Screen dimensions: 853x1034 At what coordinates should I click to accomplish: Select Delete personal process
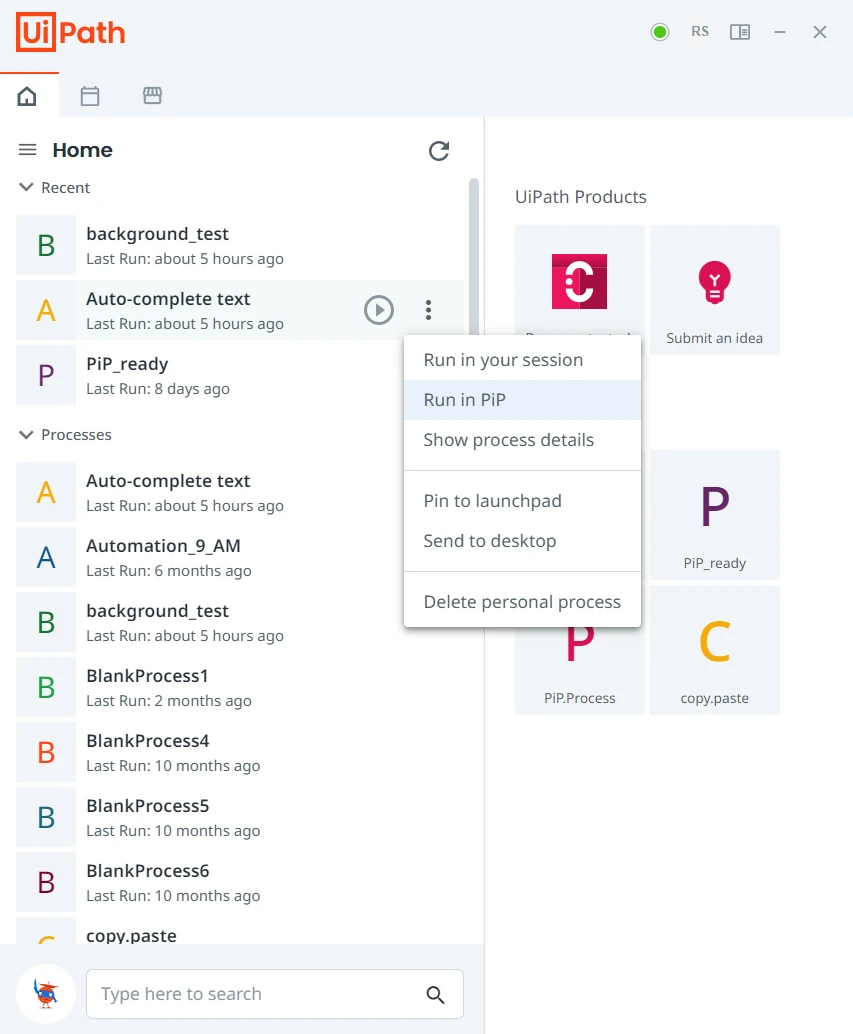point(522,602)
